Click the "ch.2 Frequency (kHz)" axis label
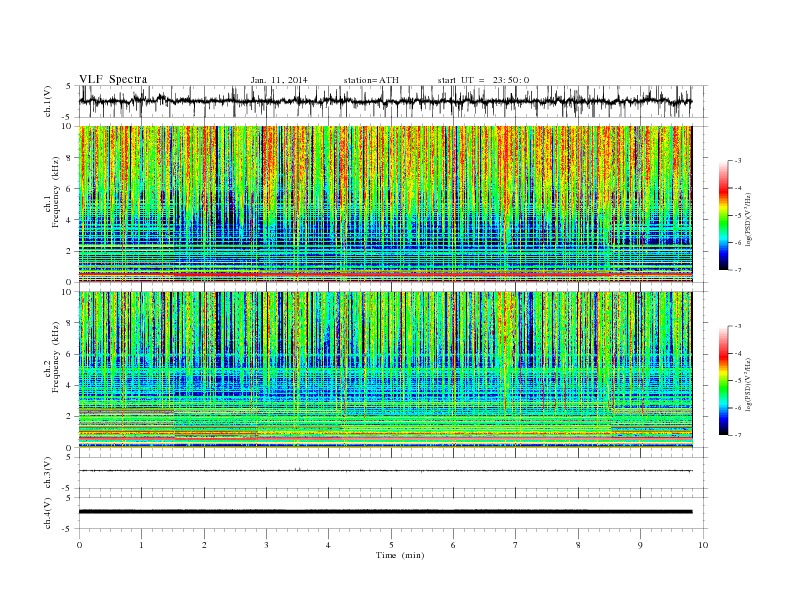 point(52,356)
